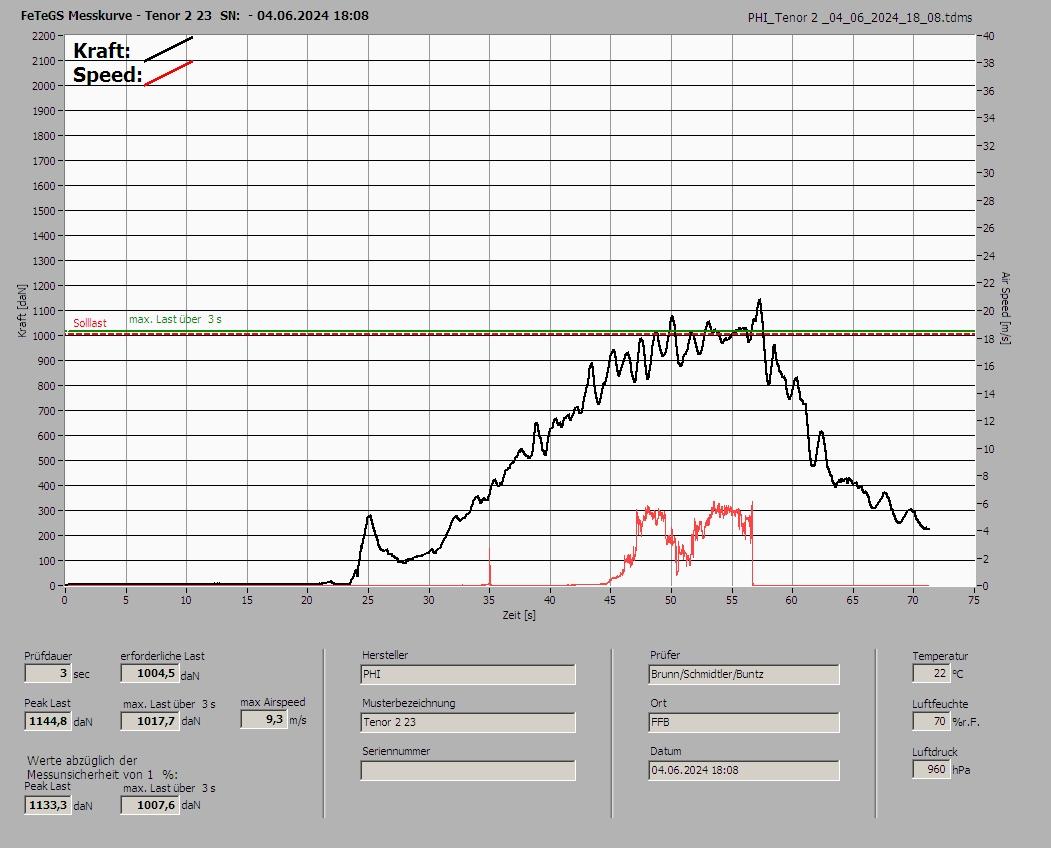Select the Luftfeuchte field showing 70

[x=931, y=721]
